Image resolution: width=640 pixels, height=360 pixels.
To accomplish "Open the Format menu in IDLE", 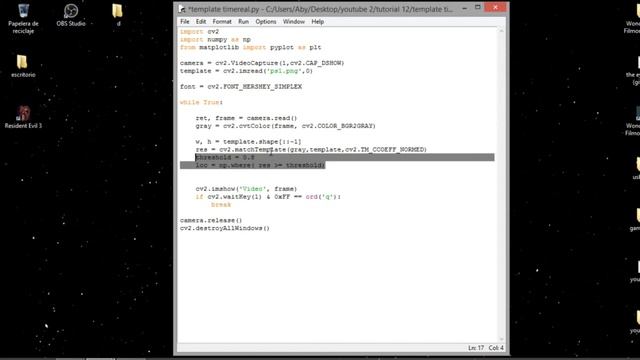I will (x=222, y=22).
